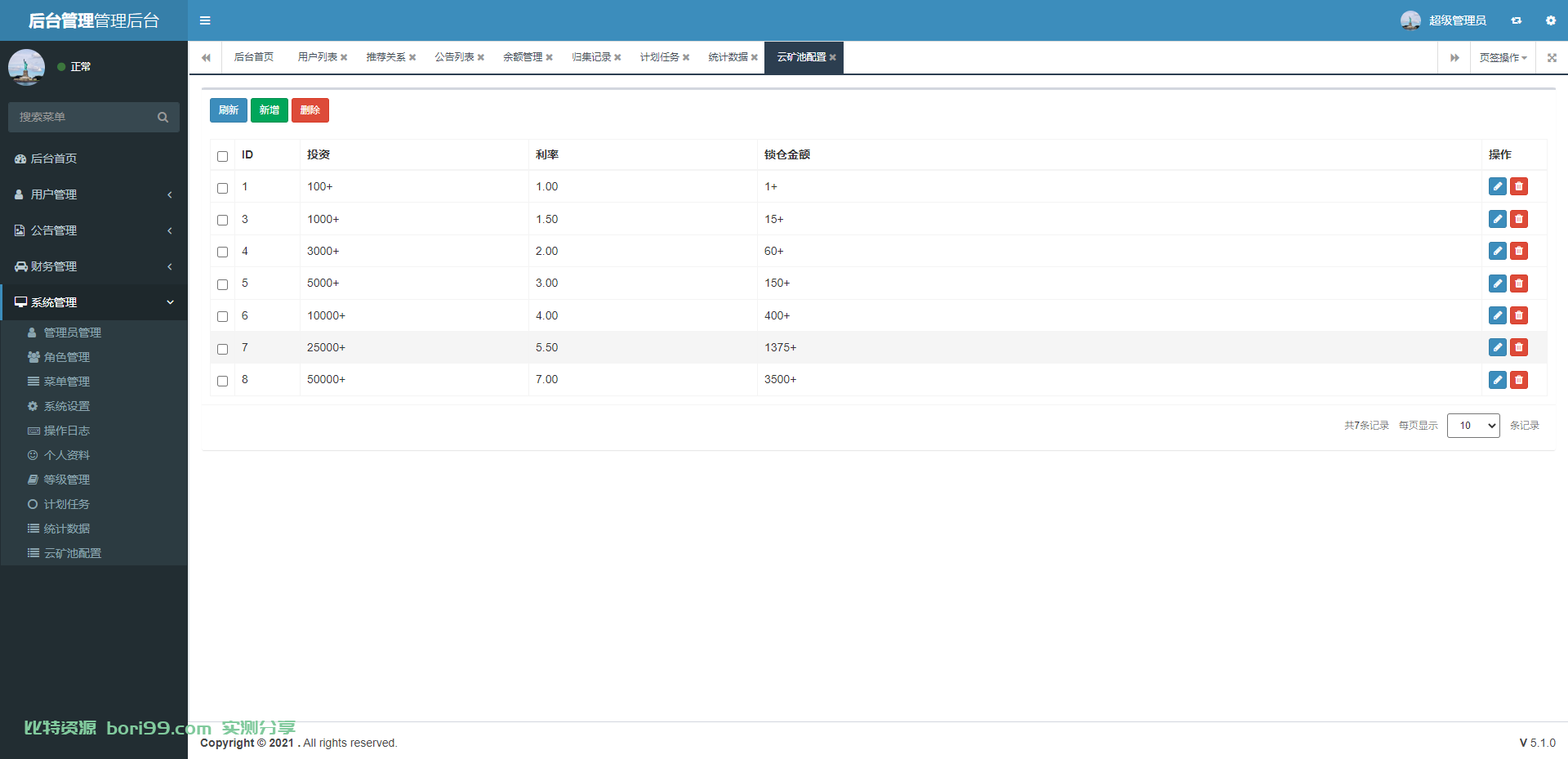Viewport: 1568px width, 759px height.
Task: Delete row with investment 10000+
Action: click(1518, 315)
